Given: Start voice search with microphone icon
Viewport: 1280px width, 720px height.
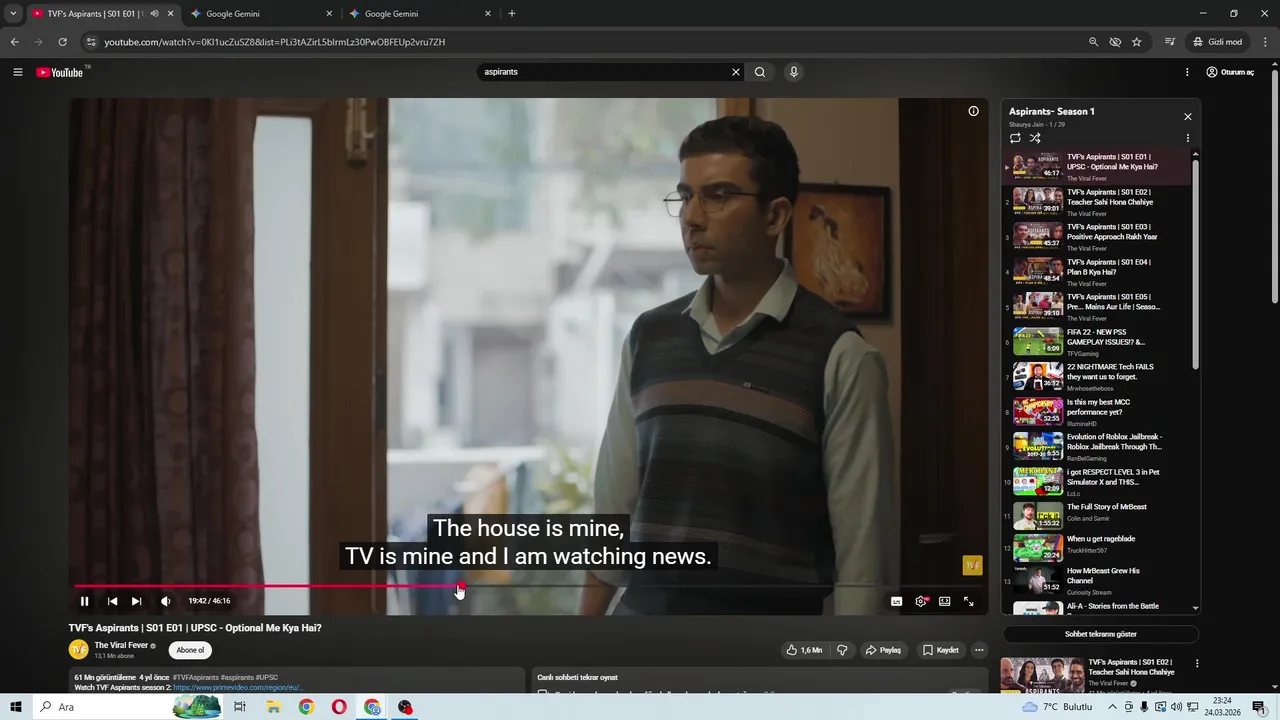Looking at the screenshot, I should pyautogui.click(x=794, y=72).
